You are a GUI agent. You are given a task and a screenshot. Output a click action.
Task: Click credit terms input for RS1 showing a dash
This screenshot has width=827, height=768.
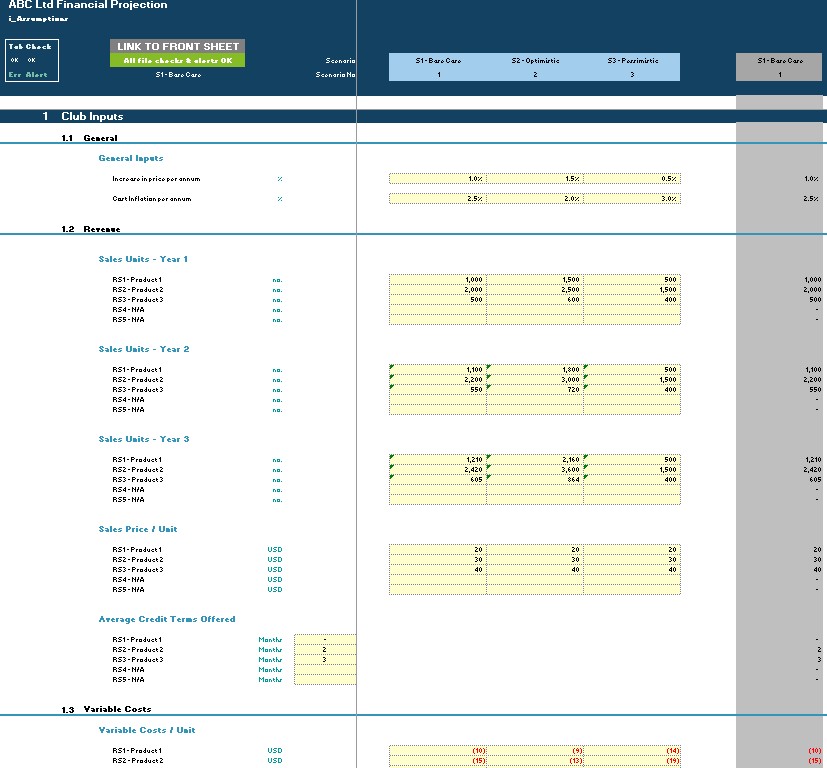[325, 640]
